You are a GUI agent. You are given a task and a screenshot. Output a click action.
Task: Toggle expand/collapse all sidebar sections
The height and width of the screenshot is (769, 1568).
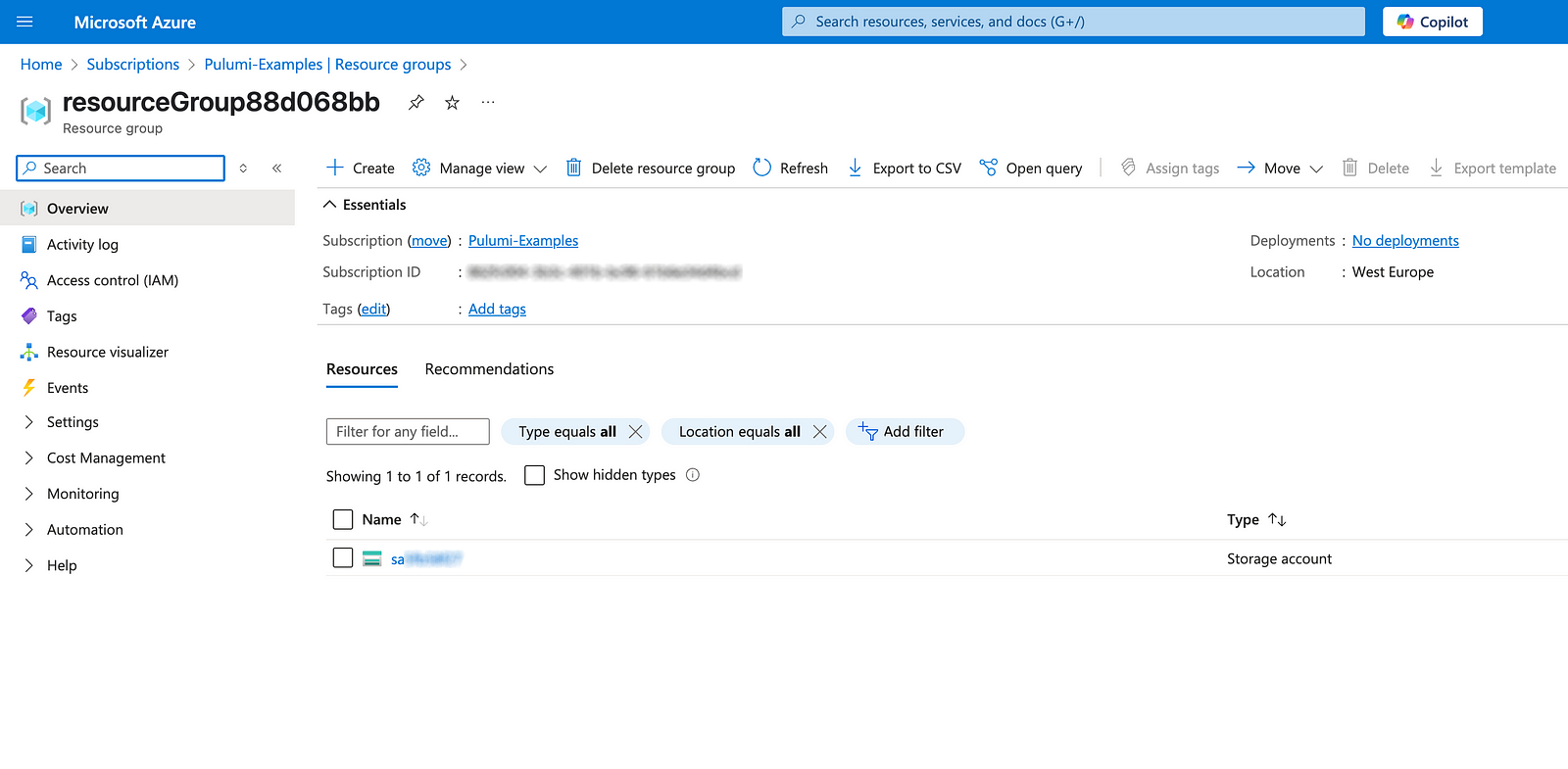coord(243,168)
